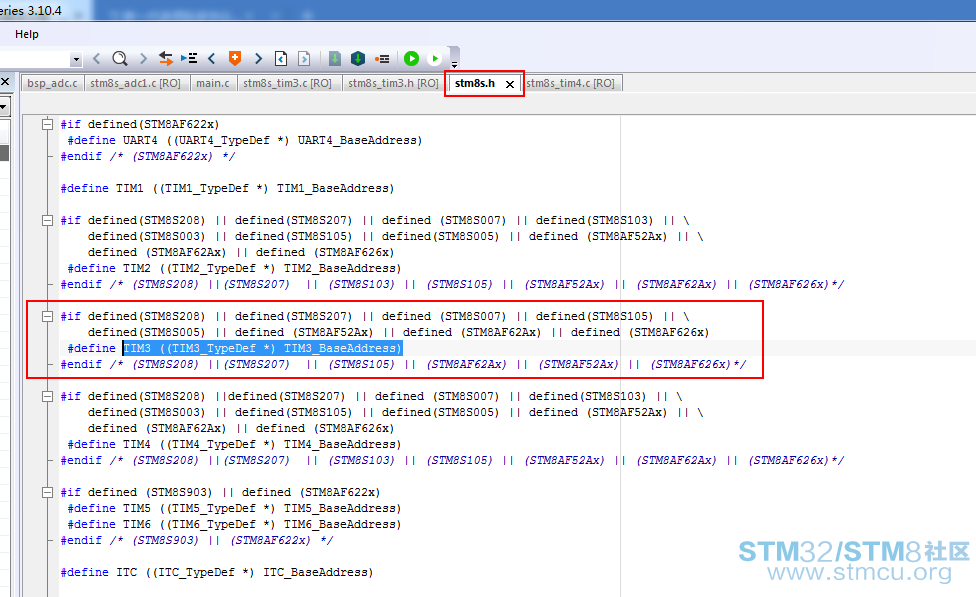Viewport: 976px width, 597px height.
Task: Collapse the TIM4 #if defined block
Action: coord(47,396)
